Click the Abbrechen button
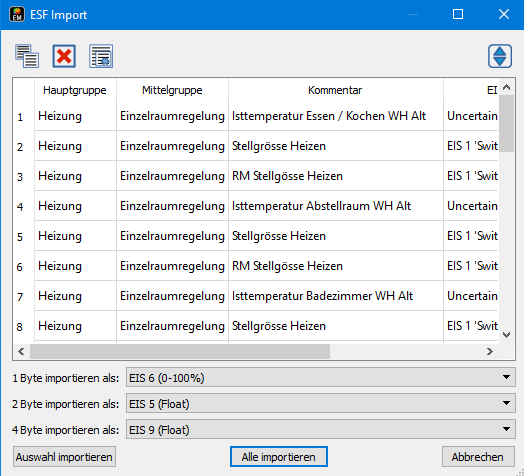The width and height of the screenshot is (524, 476). point(478,457)
